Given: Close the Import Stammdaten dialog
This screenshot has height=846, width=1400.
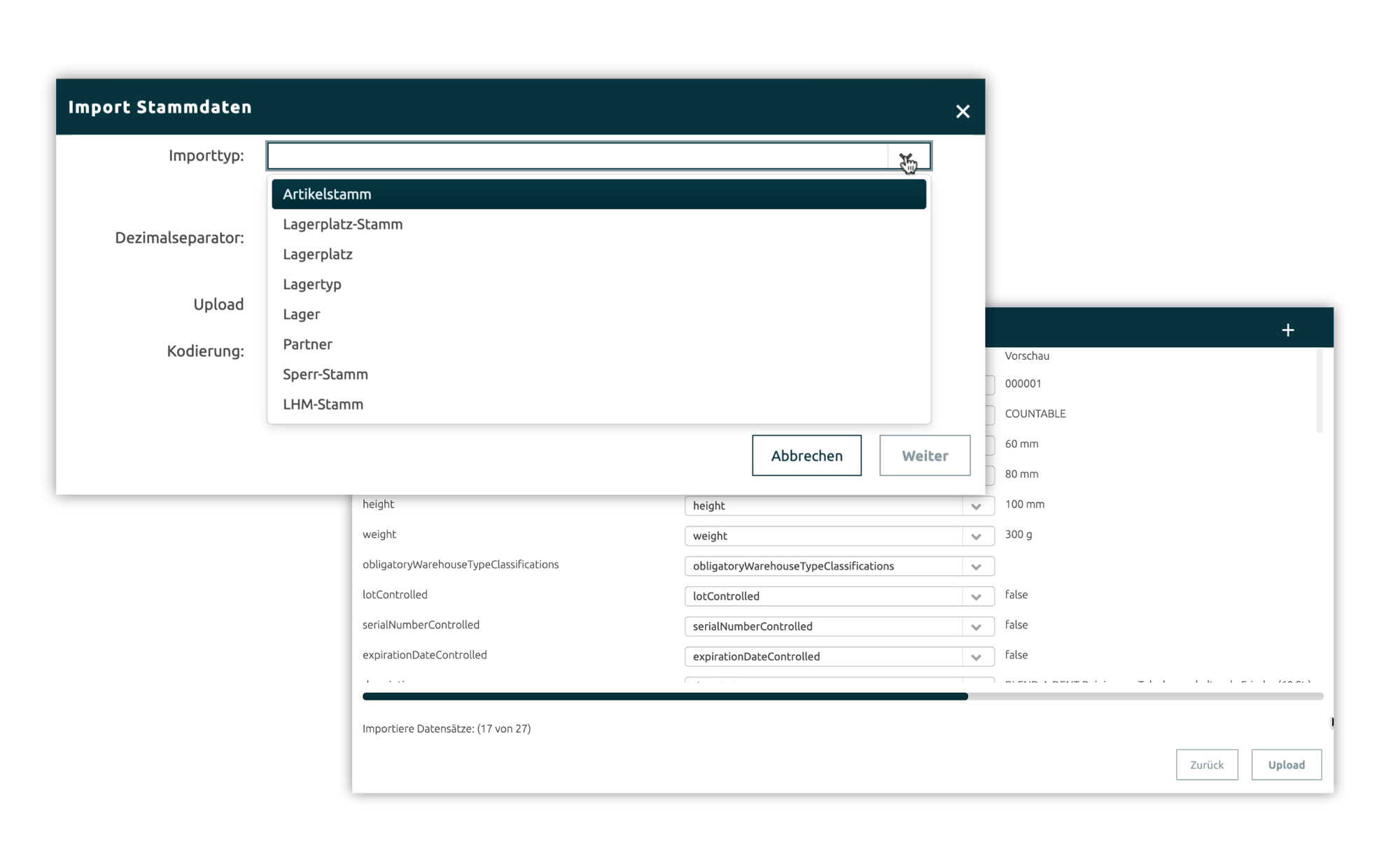Looking at the screenshot, I should (x=962, y=111).
